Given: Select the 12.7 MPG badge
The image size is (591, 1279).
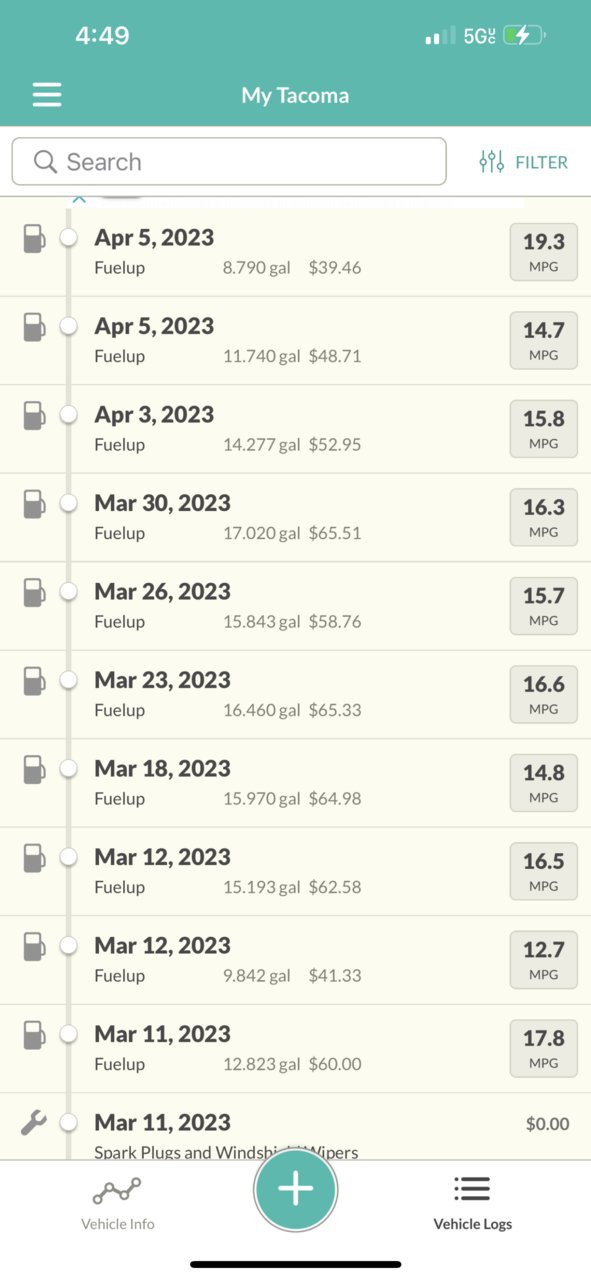Looking at the screenshot, I should click(543, 960).
